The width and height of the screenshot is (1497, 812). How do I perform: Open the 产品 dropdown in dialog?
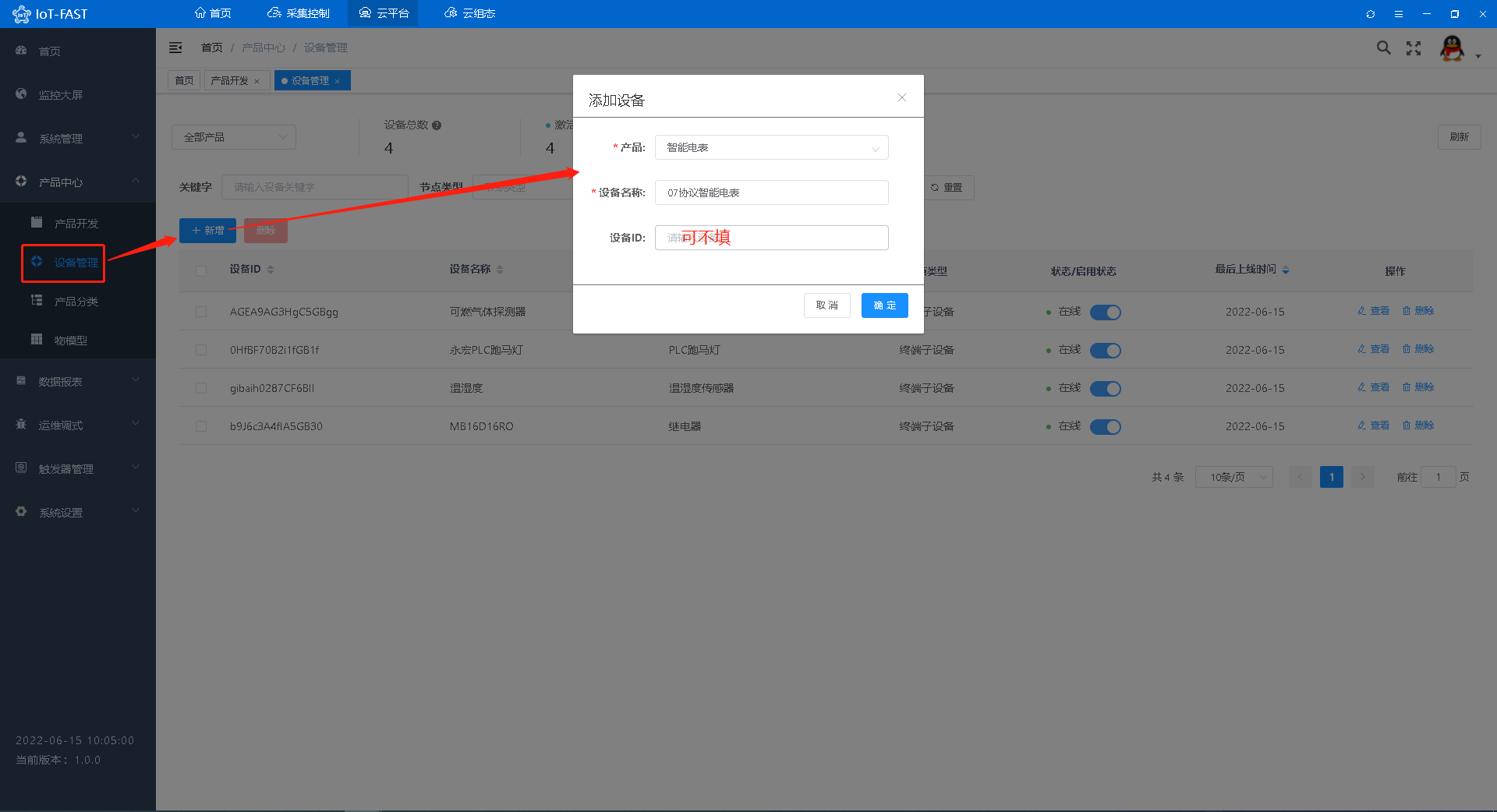coord(772,147)
